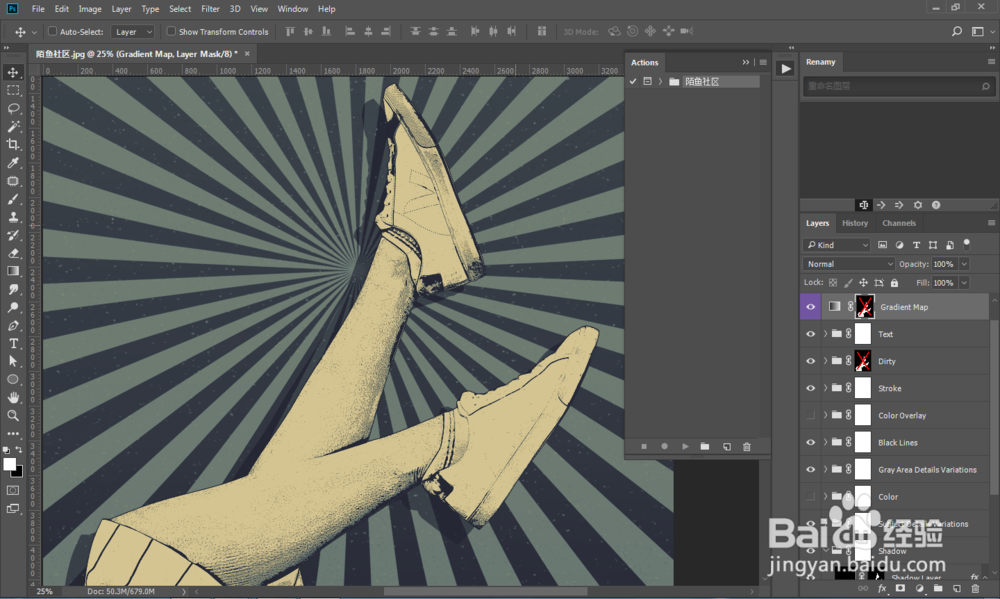1000x599 pixels.
Task: Select the Gradient tool
Action: point(13,271)
